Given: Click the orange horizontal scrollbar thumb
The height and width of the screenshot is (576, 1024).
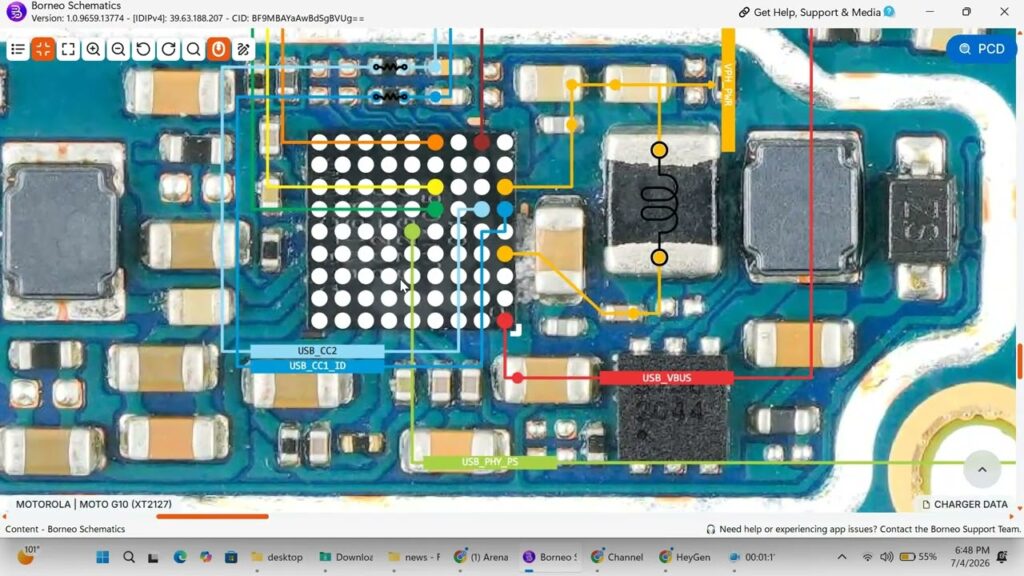Looking at the screenshot, I should [x=212, y=517].
